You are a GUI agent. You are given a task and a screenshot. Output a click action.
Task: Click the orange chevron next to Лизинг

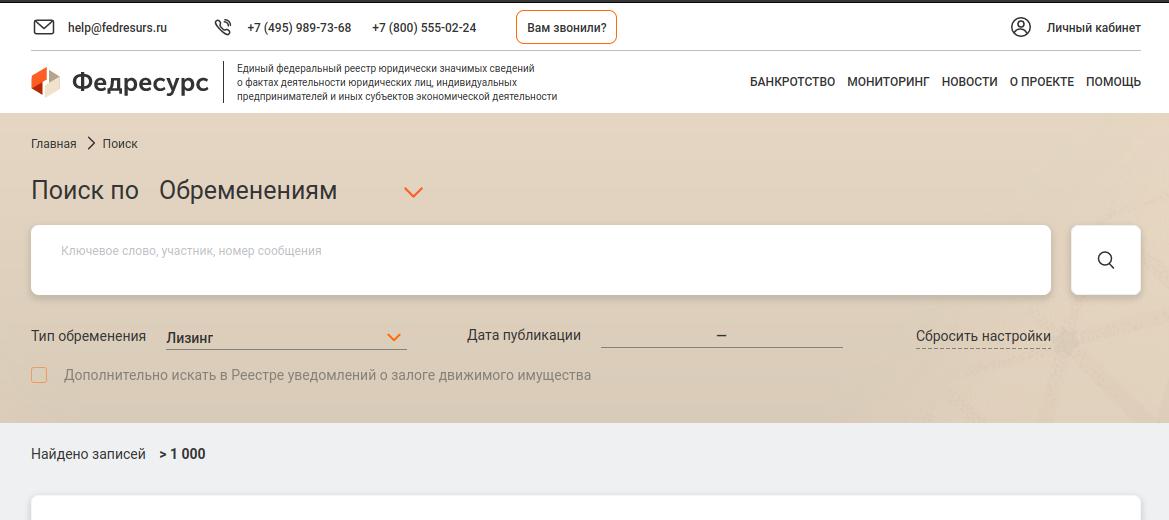point(394,338)
